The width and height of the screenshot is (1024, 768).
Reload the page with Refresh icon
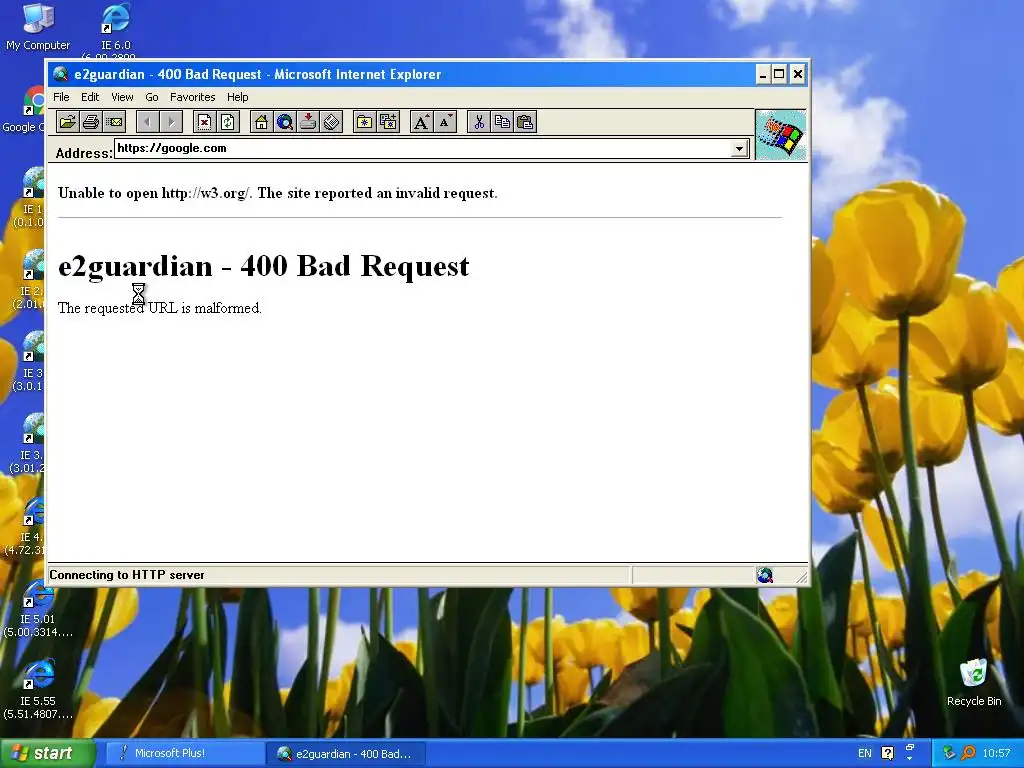click(228, 122)
